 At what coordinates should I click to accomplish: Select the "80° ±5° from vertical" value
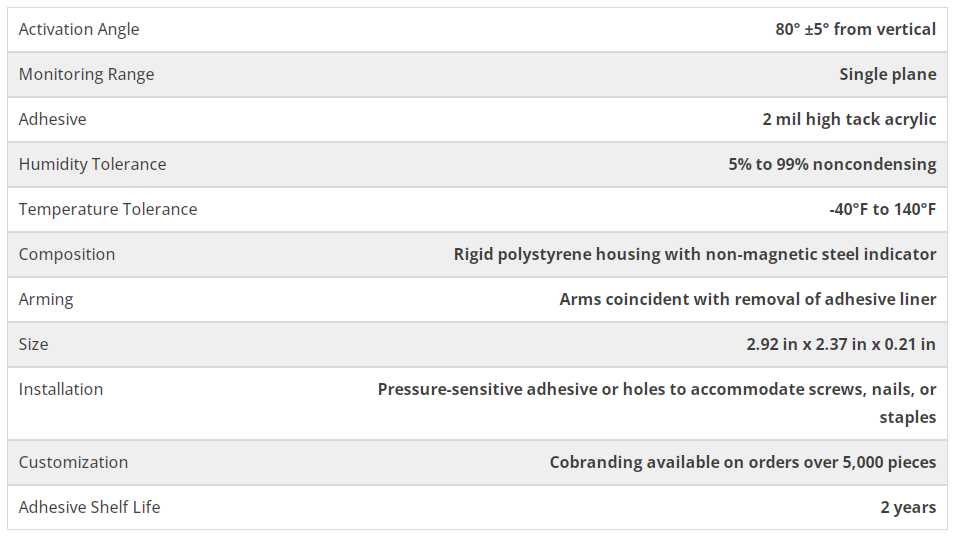855,29
